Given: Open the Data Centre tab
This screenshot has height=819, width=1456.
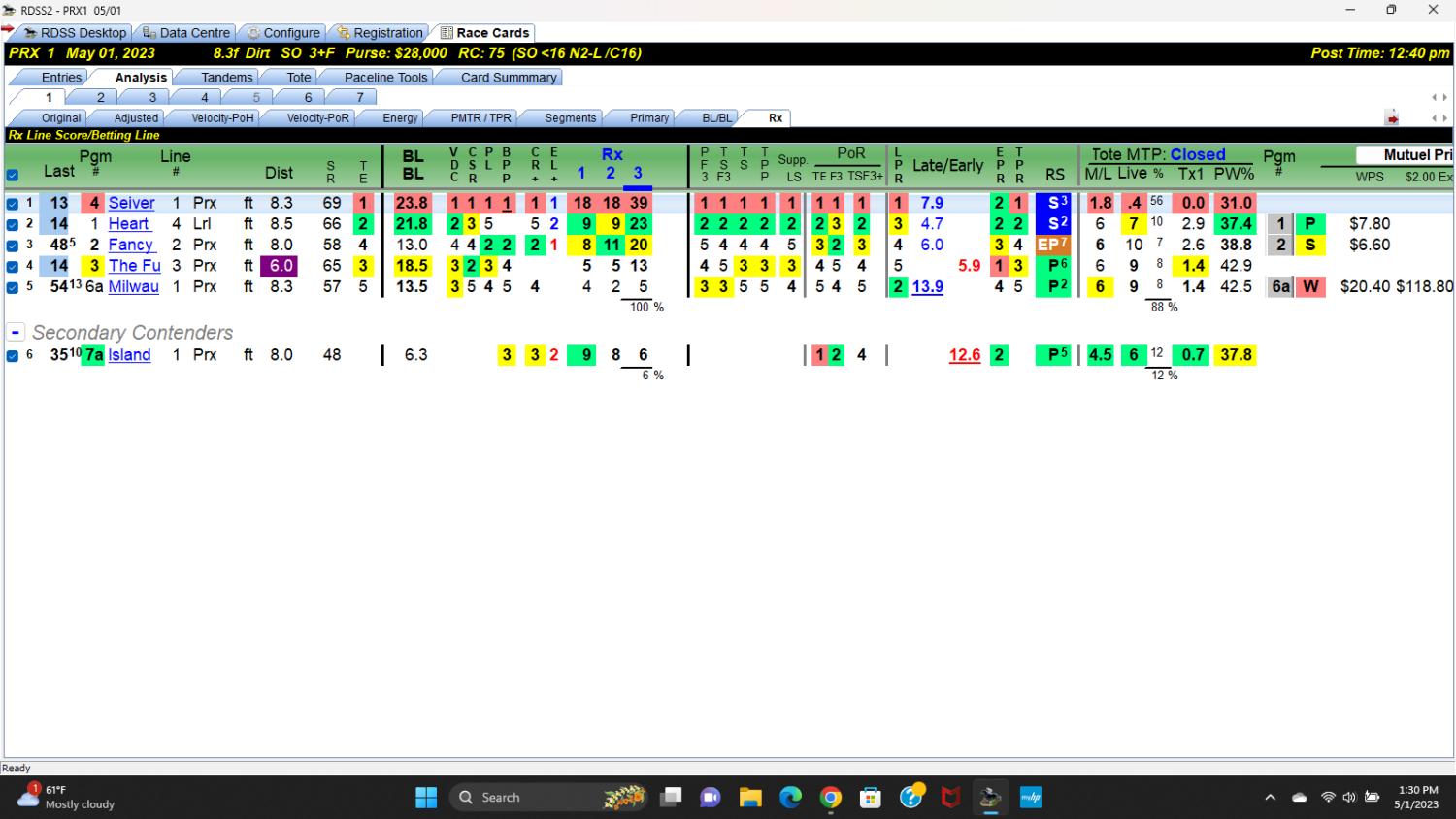Looking at the screenshot, I should click(x=185, y=32).
